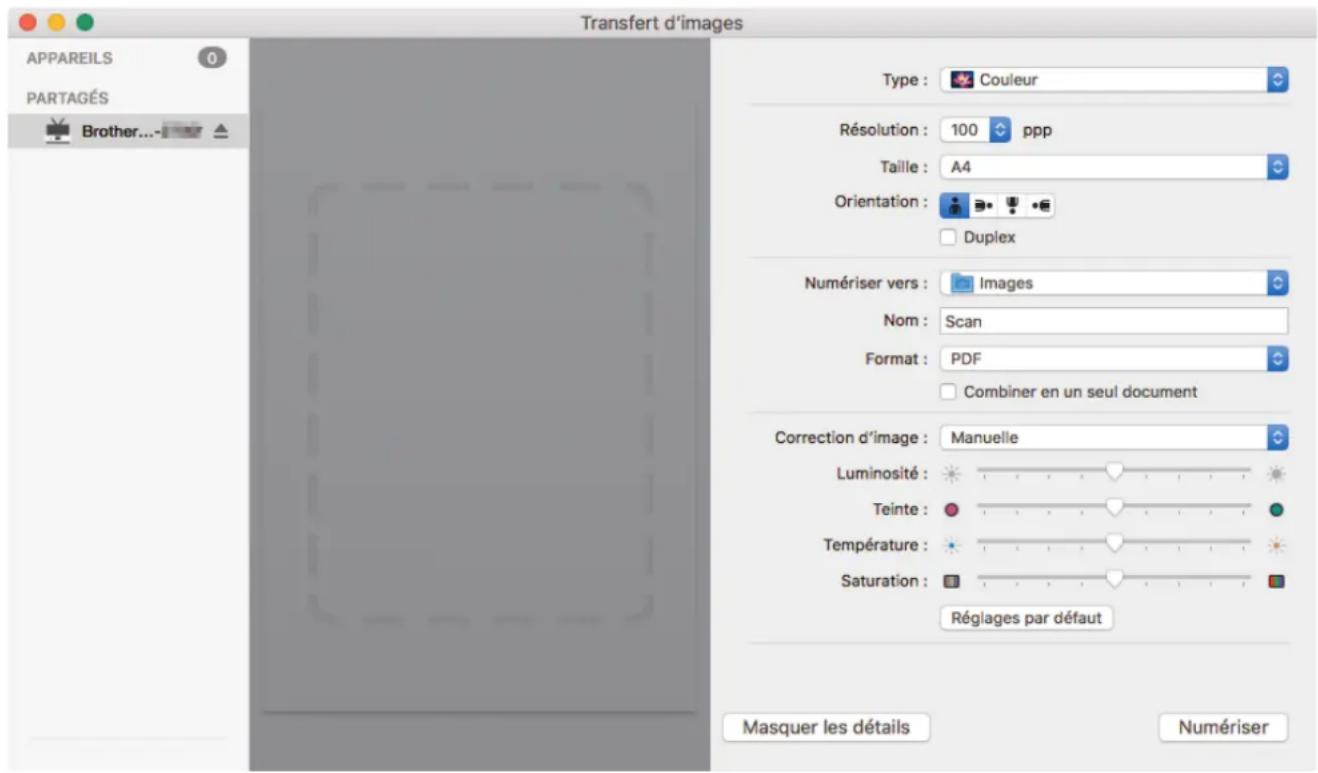Select upside-down orientation icon
The width and height of the screenshot is (1318, 773).
coord(1012,206)
